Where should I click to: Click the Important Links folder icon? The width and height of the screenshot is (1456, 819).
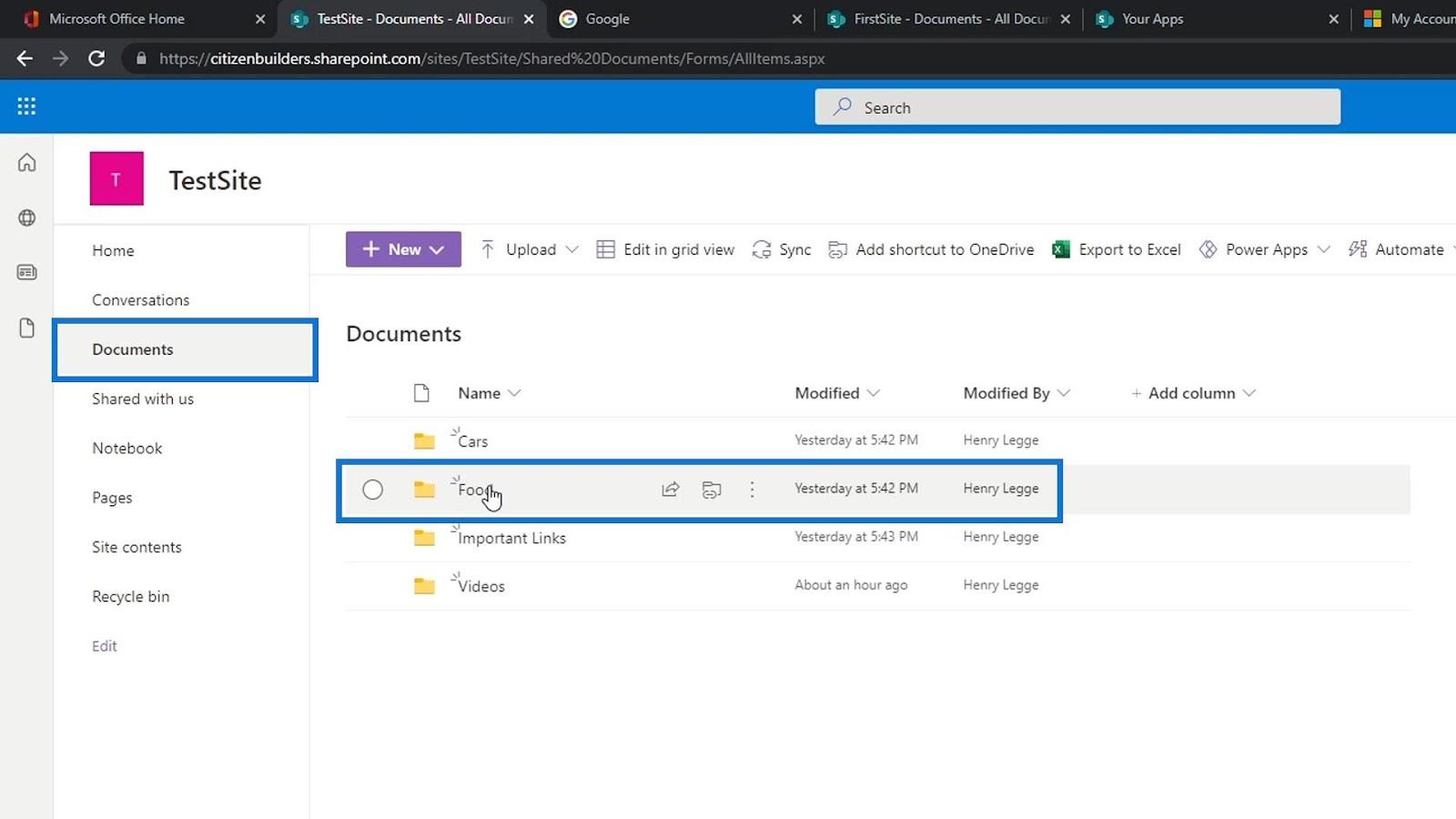(424, 538)
